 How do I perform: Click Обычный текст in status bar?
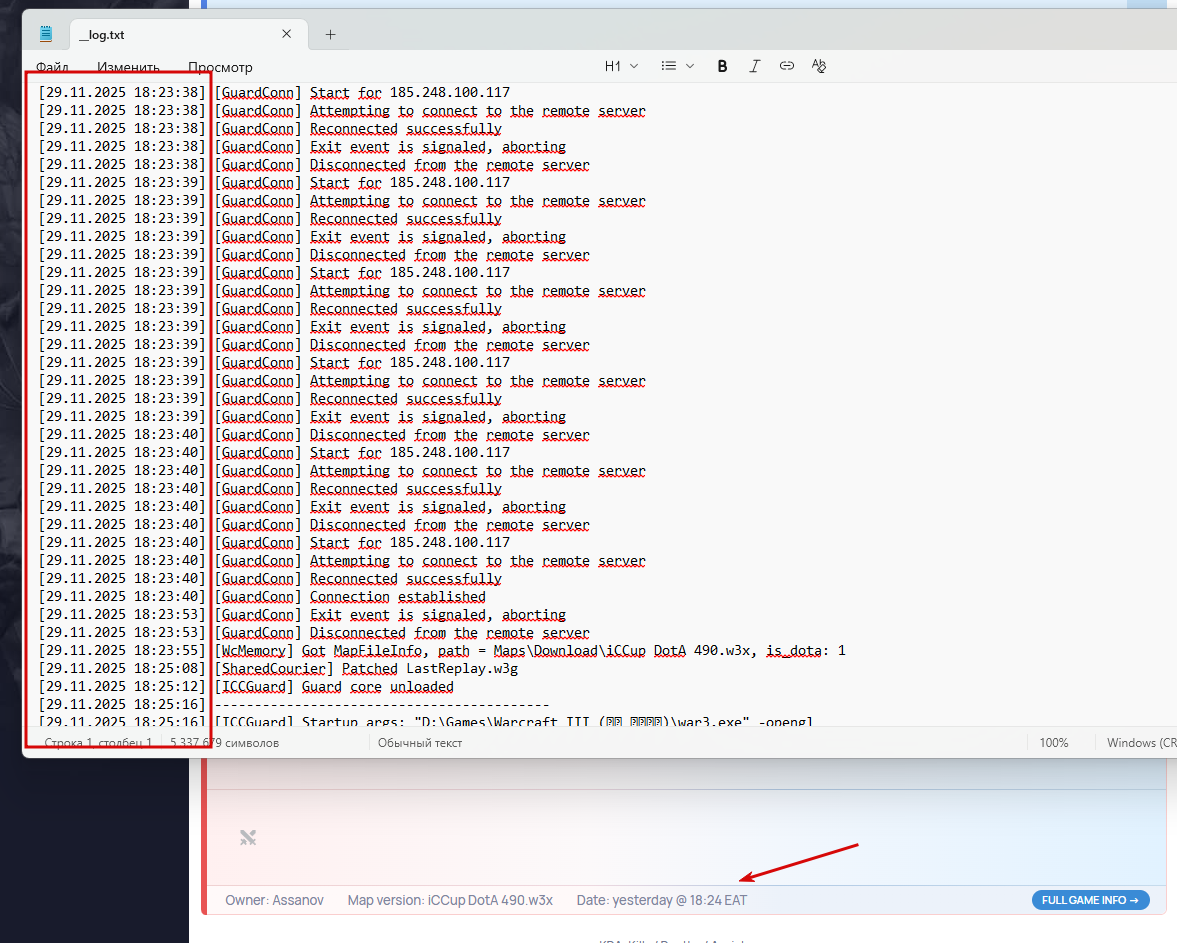coord(420,743)
